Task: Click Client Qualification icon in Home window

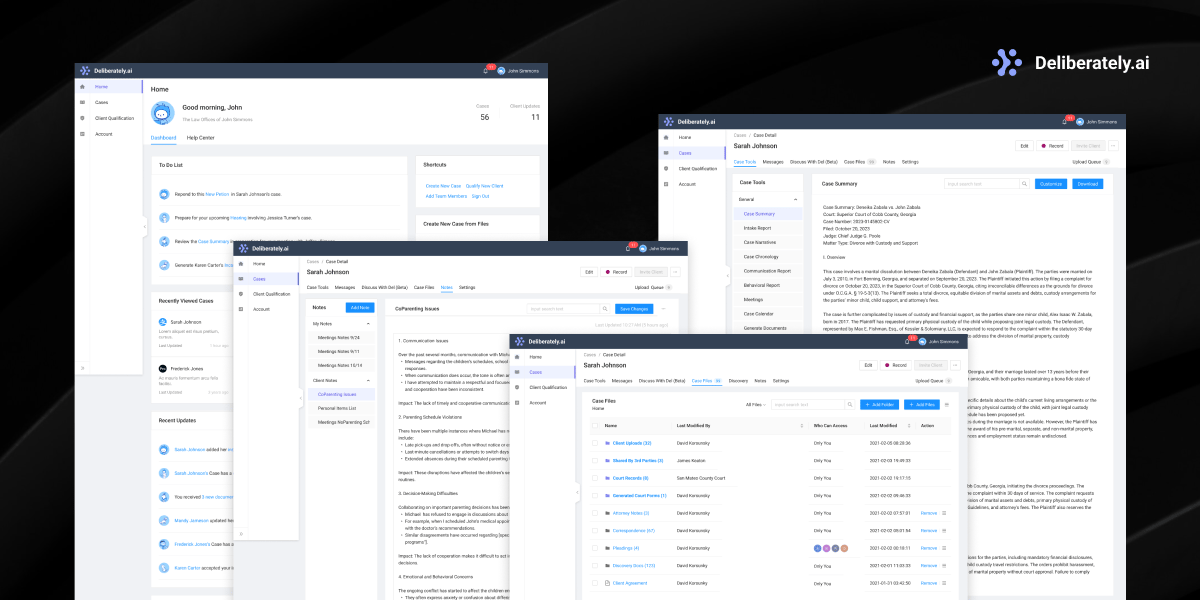Action: coord(83,118)
